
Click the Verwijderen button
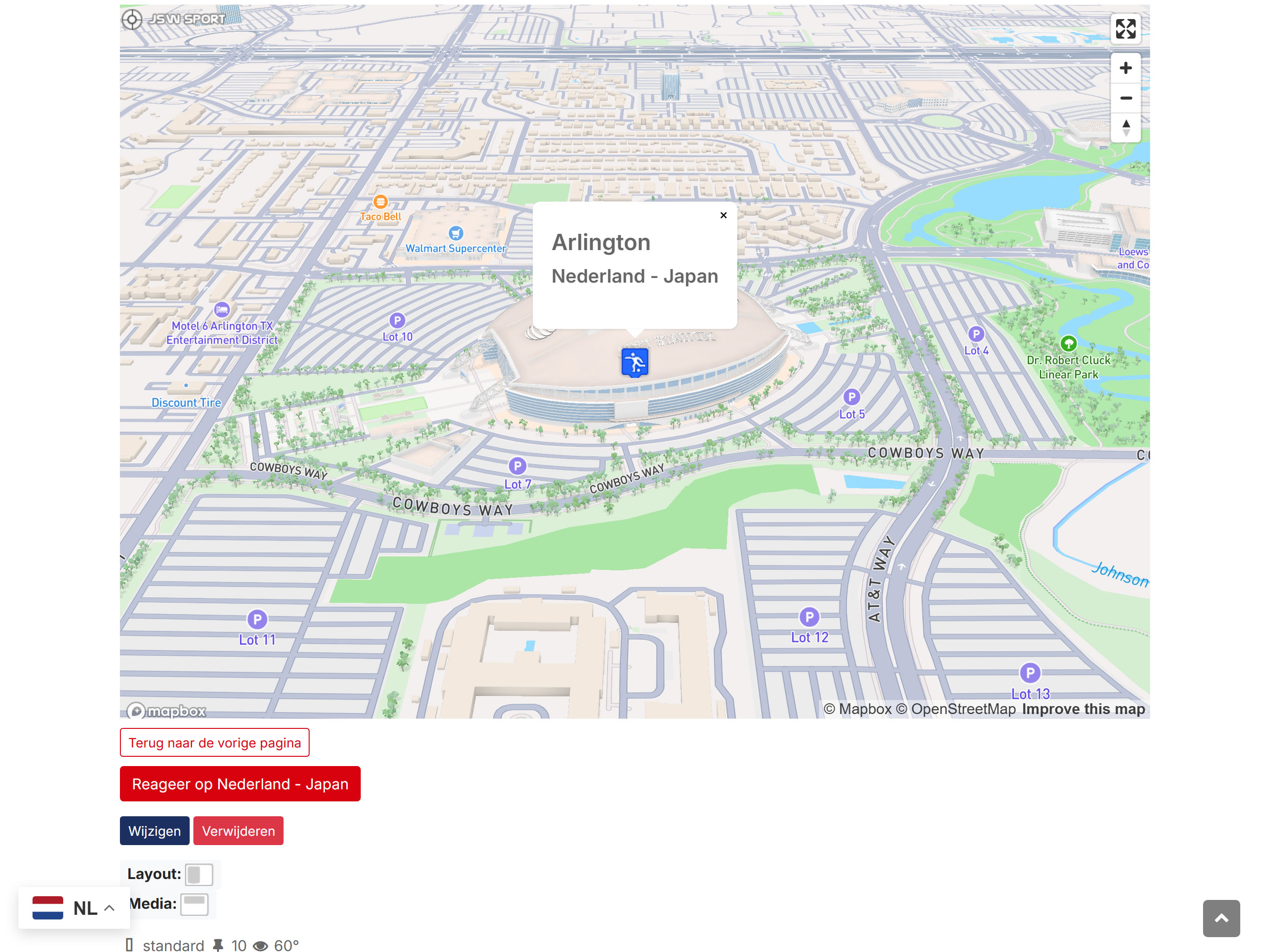pyautogui.click(x=238, y=831)
